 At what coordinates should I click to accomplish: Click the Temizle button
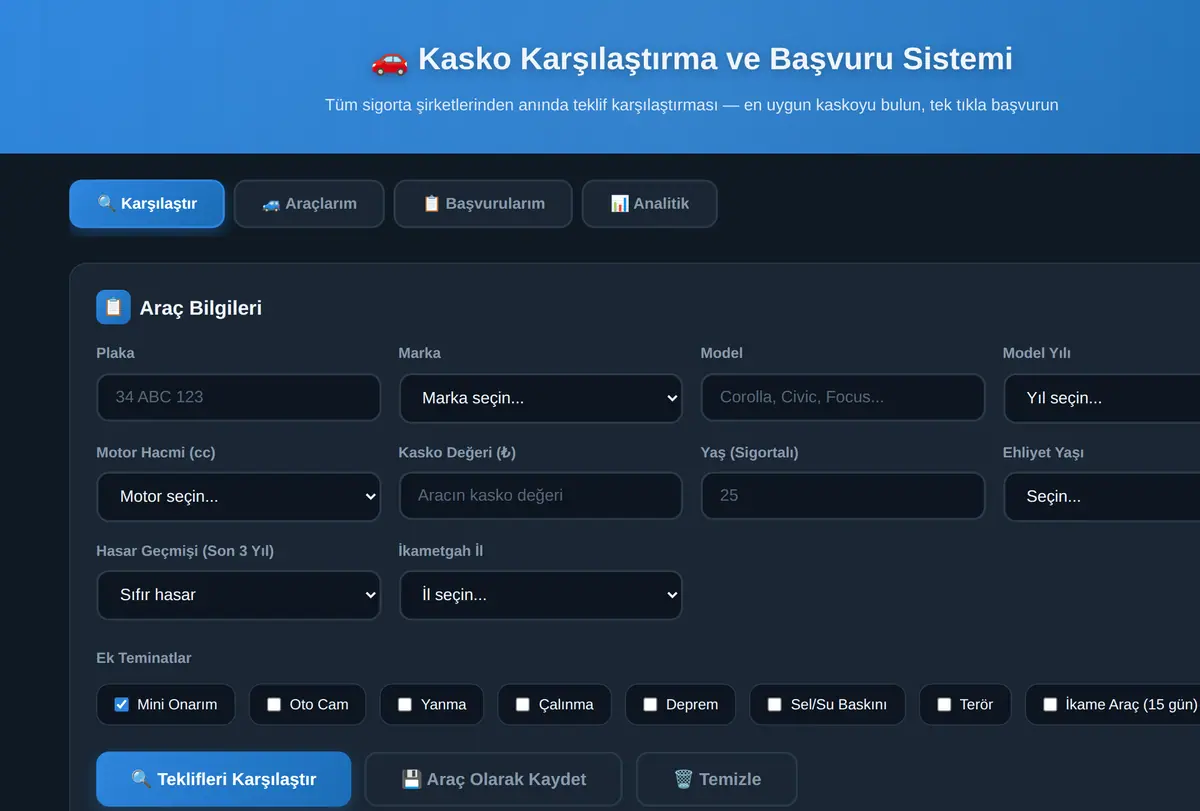(x=717, y=779)
